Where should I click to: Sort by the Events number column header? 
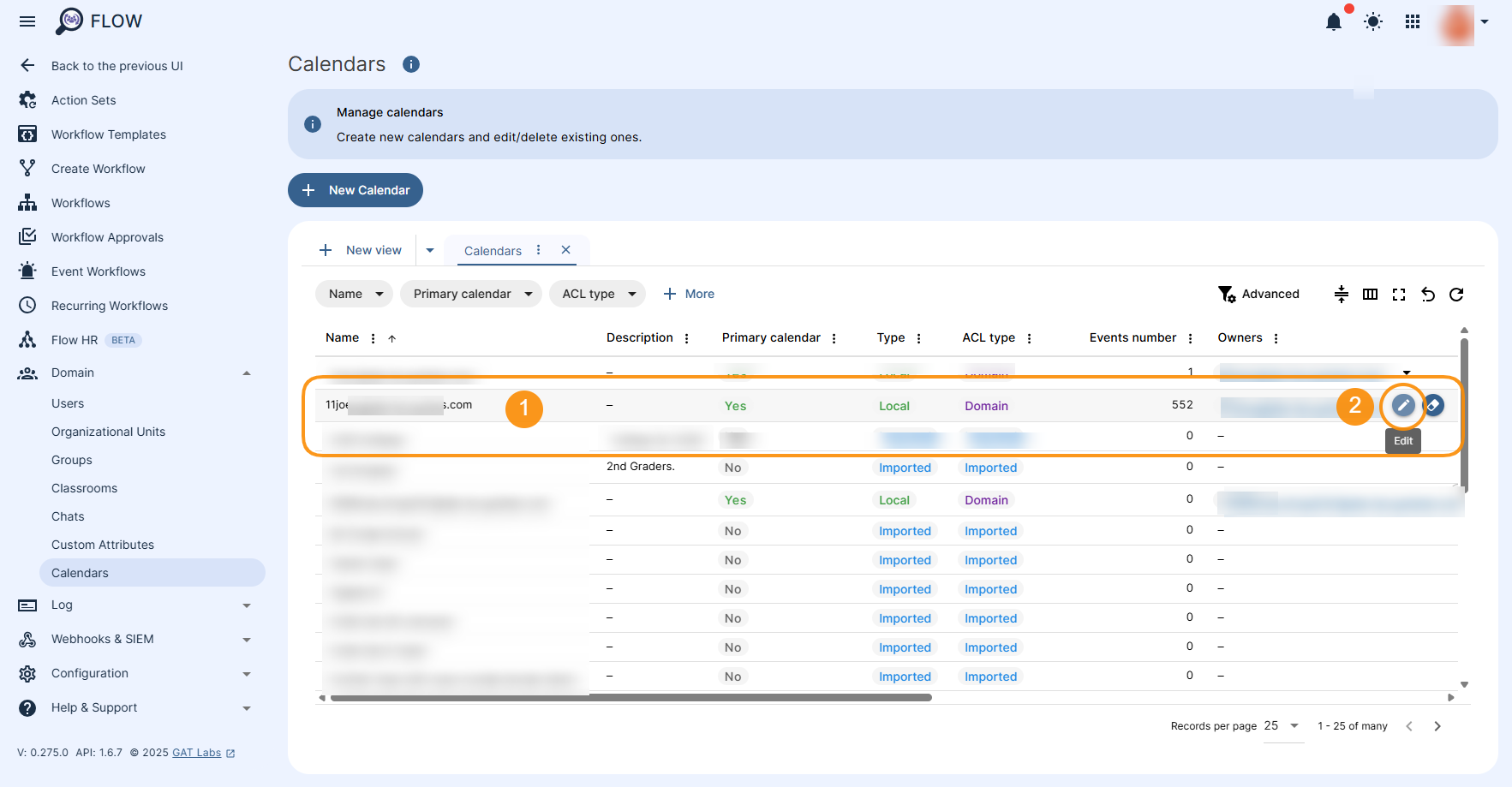tap(1133, 337)
